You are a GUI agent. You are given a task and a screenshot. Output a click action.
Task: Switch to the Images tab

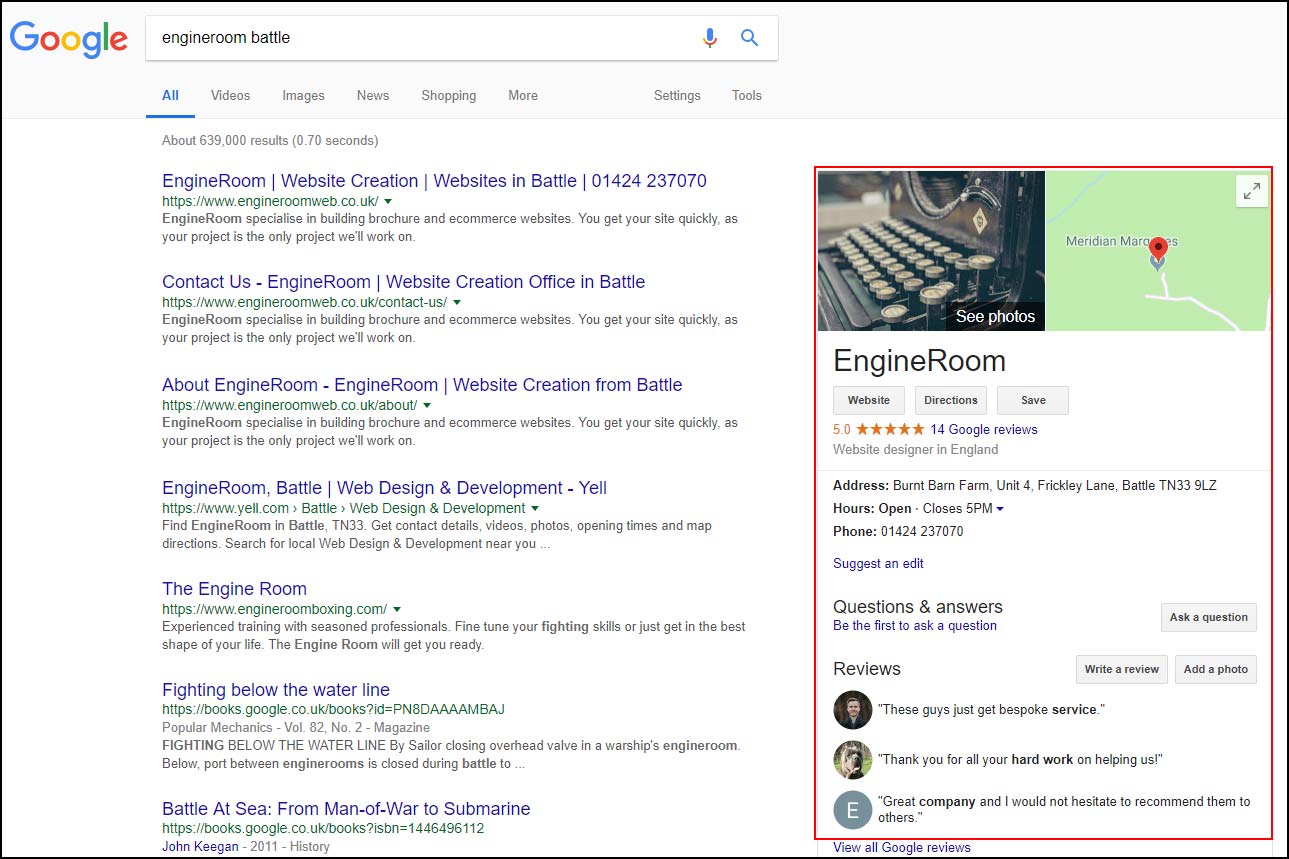(303, 96)
